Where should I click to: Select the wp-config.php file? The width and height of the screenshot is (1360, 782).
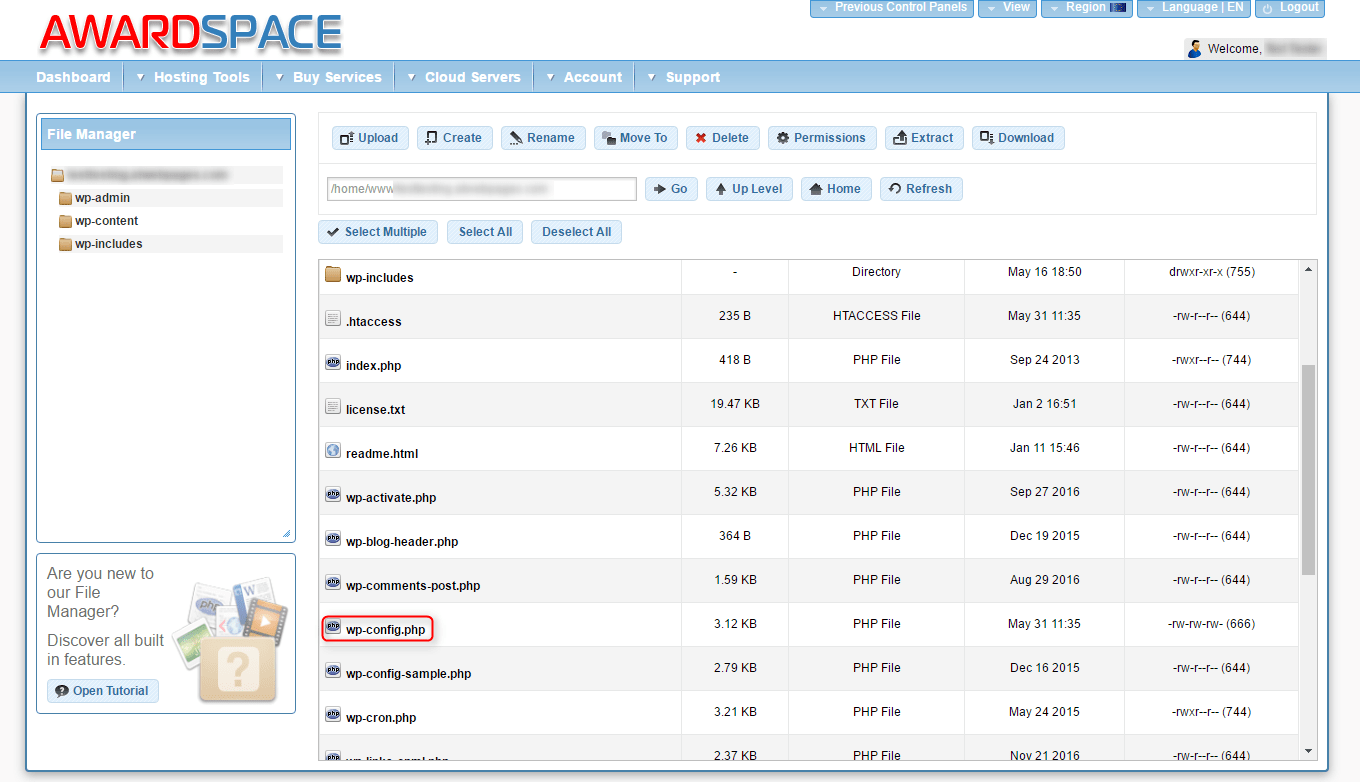[x=385, y=630]
